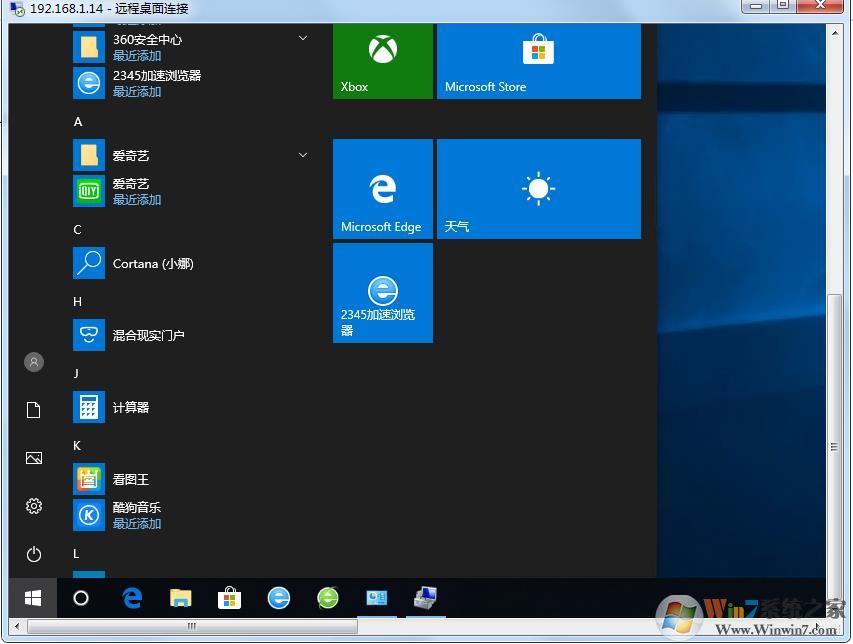The image size is (853, 644).
Task: Open the Microsoft Edge tile
Action: click(x=382, y=189)
